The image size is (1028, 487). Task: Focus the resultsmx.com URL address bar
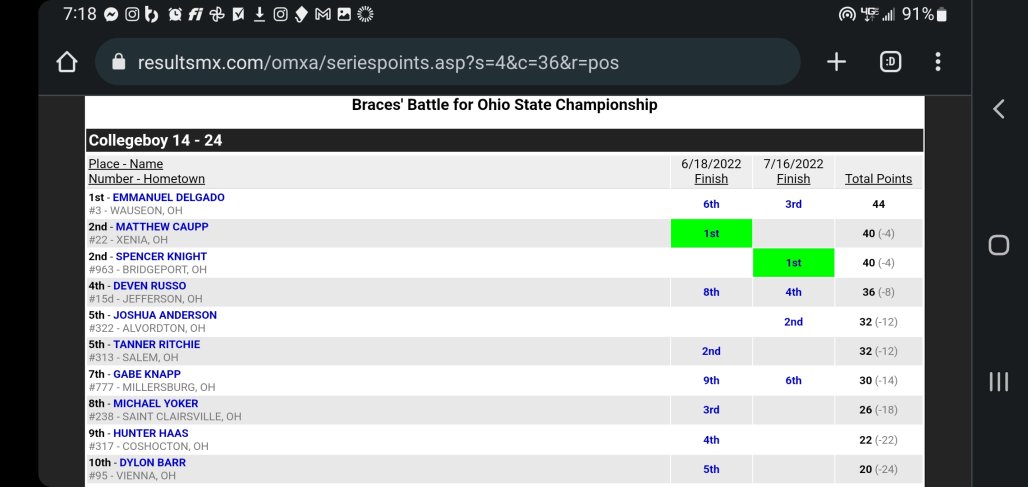[448, 62]
